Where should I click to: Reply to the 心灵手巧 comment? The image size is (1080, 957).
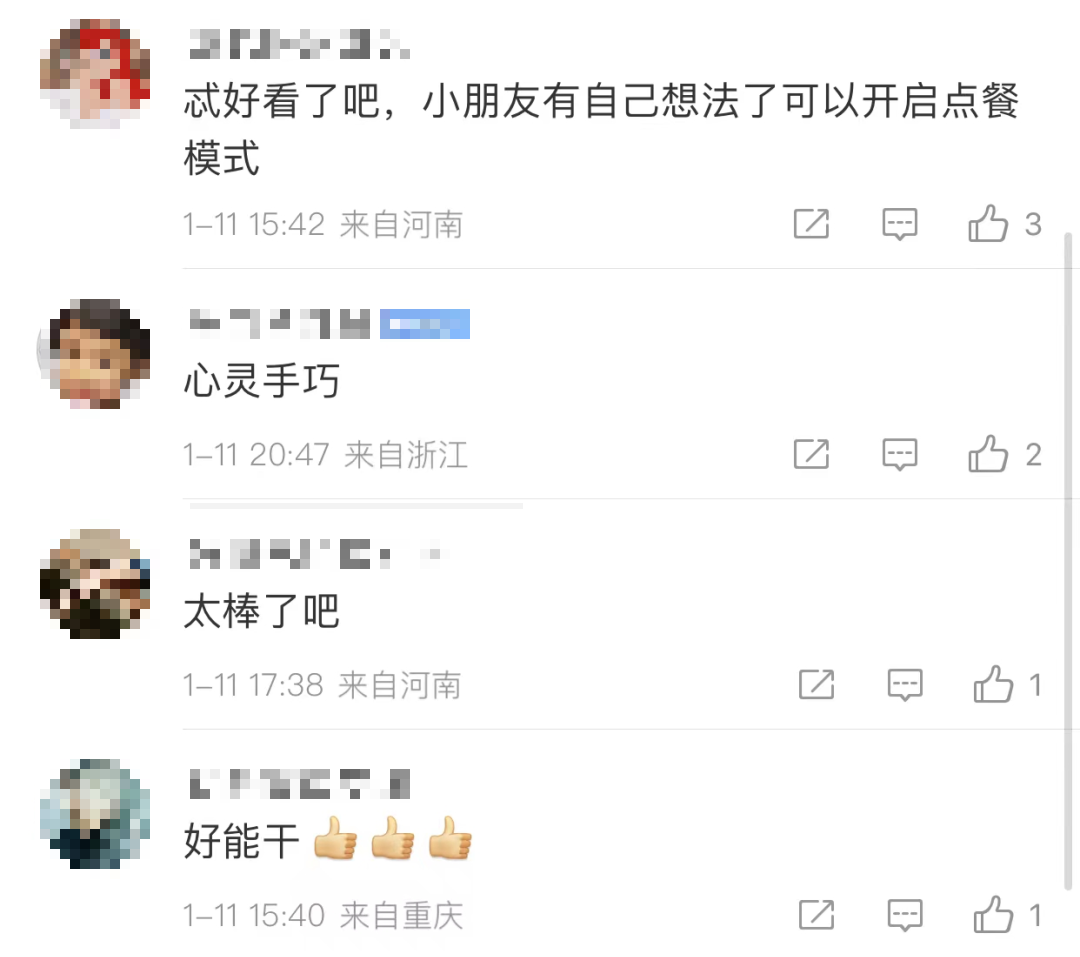[x=900, y=454]
